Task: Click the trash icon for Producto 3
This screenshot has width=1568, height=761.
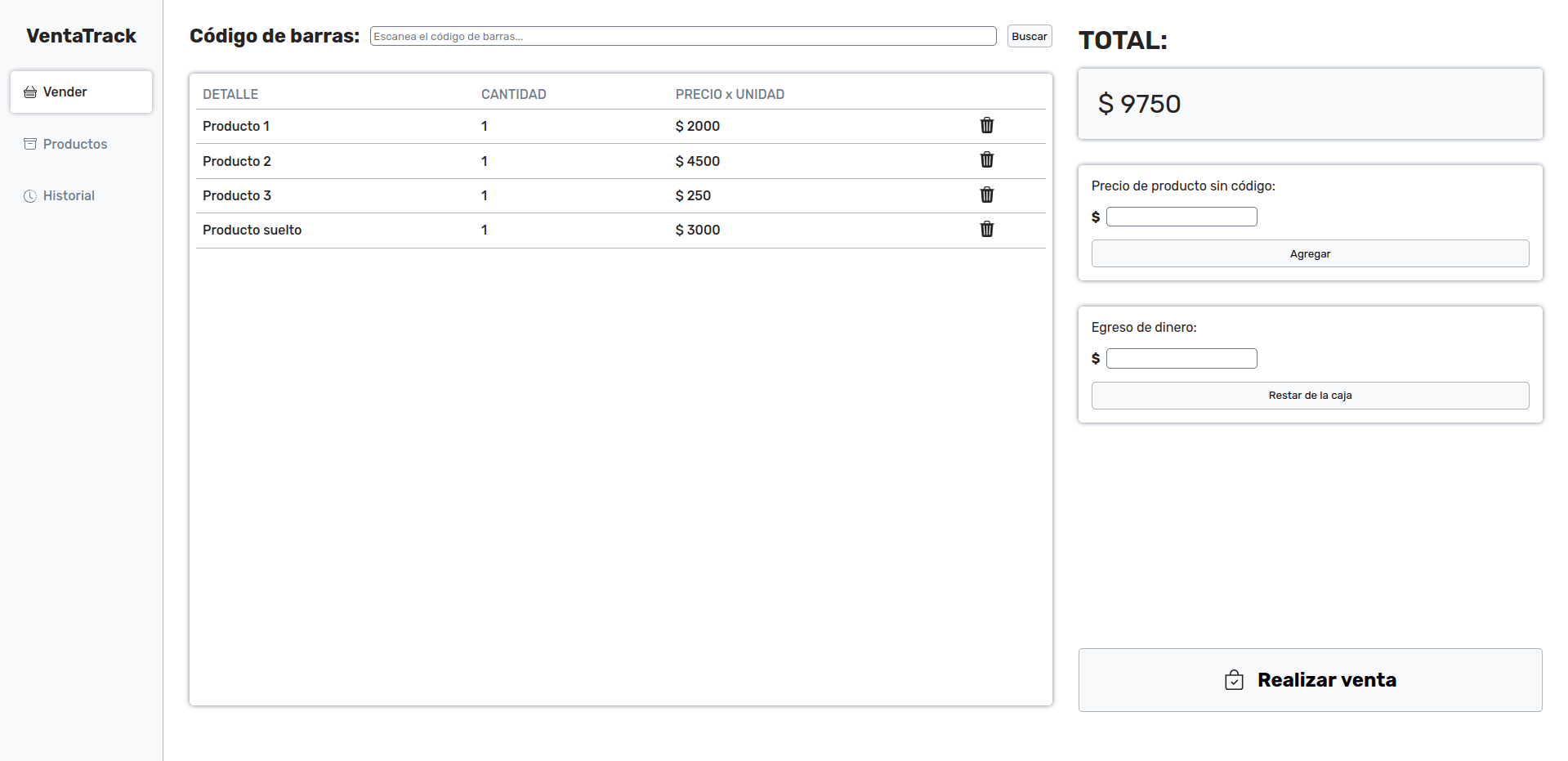Action: tap(986, 195)
